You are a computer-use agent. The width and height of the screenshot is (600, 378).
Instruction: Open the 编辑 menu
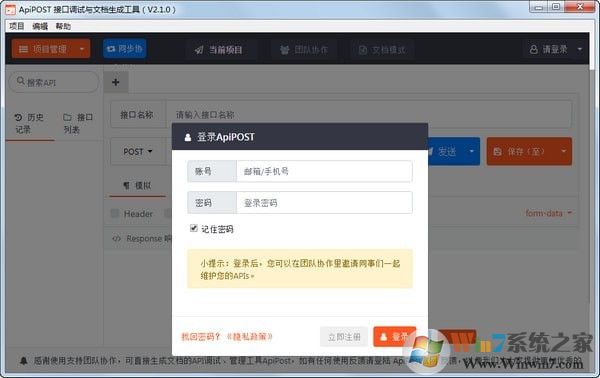coord(40,26)
